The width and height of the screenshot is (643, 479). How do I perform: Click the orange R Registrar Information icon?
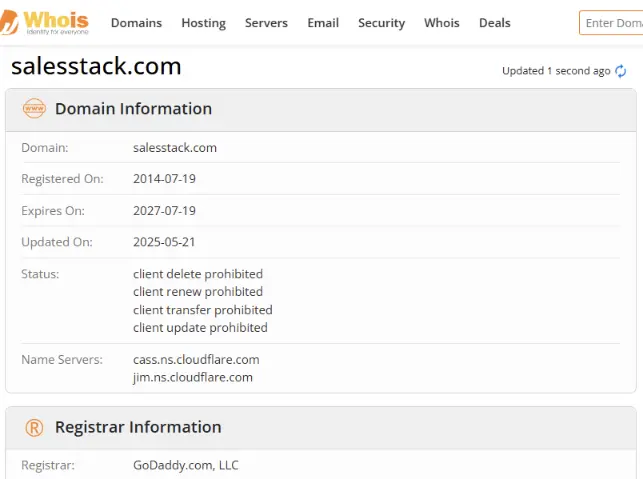[x=34, y=428]
